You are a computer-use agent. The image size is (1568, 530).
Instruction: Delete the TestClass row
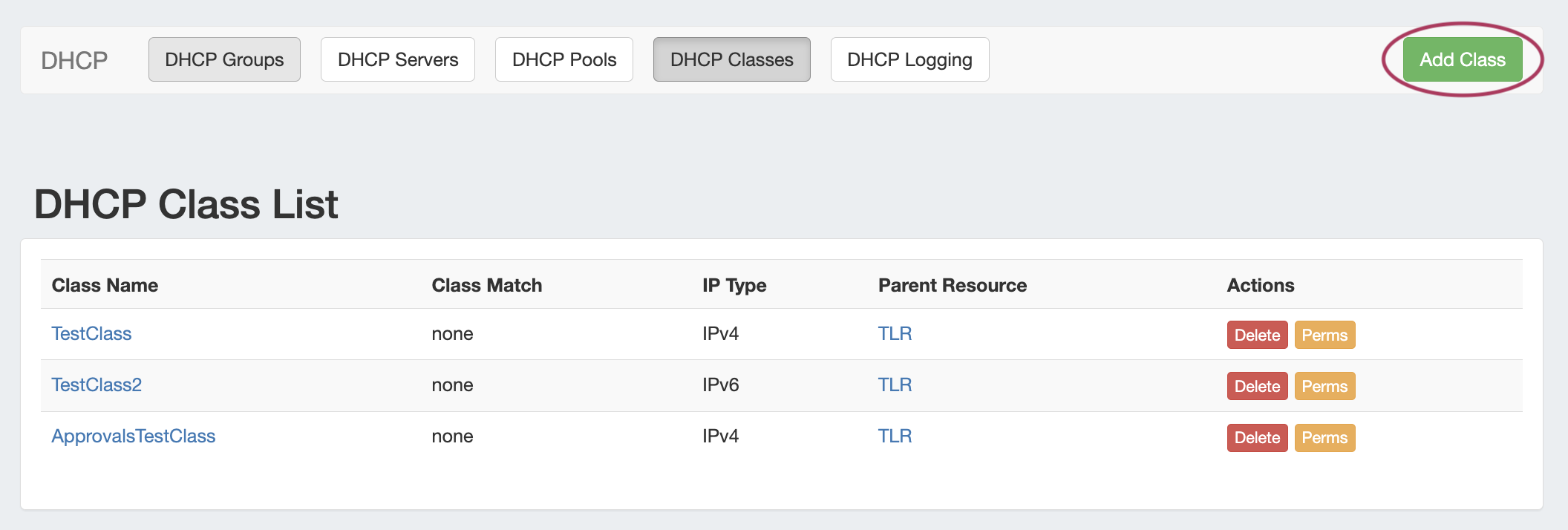tap(1257, 335)
